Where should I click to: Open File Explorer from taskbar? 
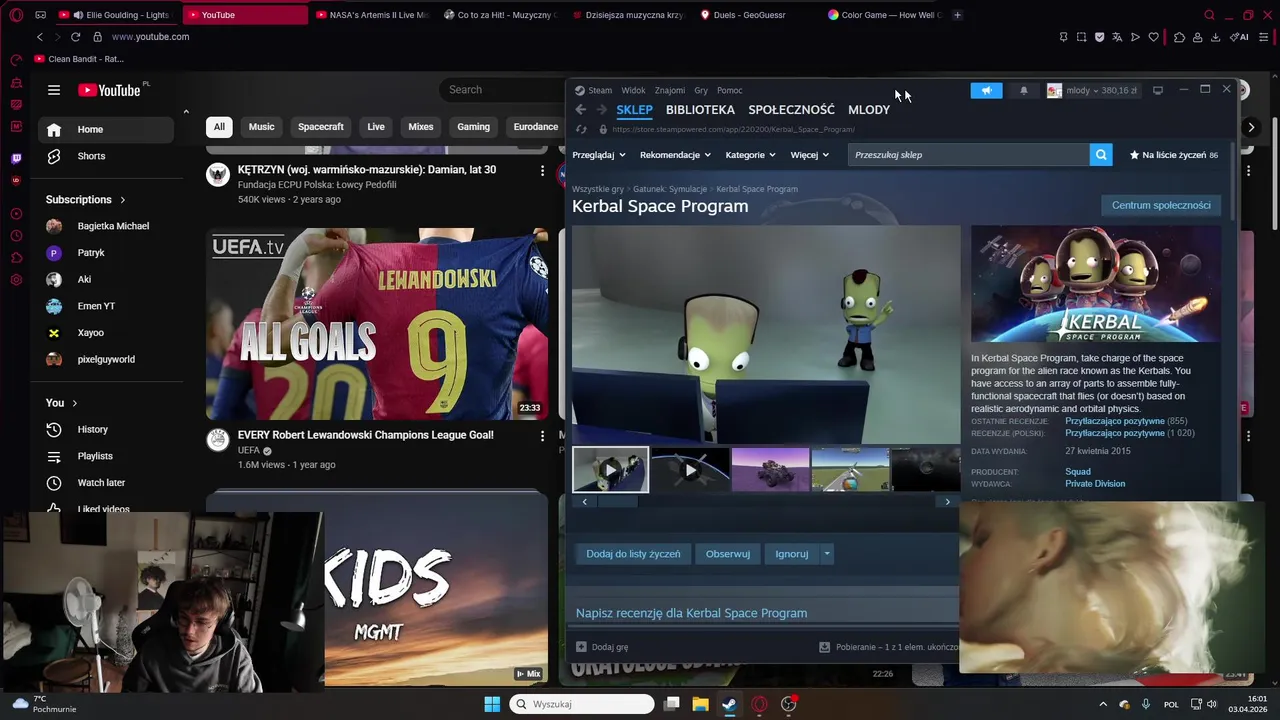click(700, 704)
